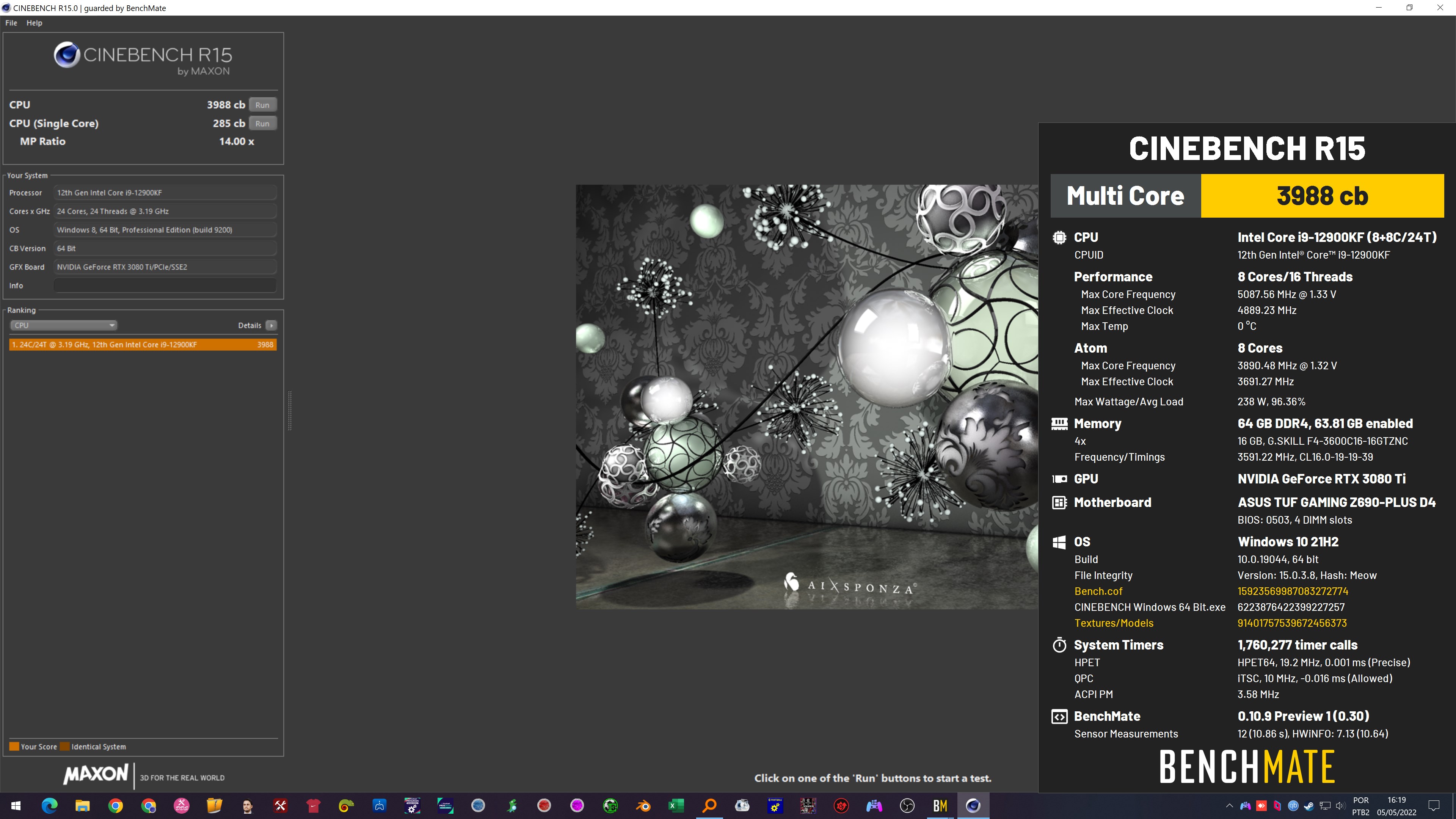Run the CPU (Single Core) benchmark

262,123
